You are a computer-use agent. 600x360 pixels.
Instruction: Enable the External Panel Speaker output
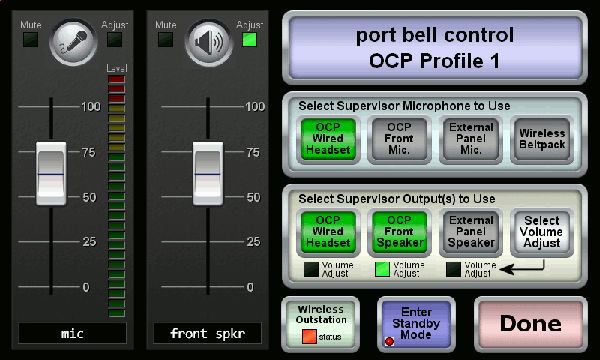point(471,232)
